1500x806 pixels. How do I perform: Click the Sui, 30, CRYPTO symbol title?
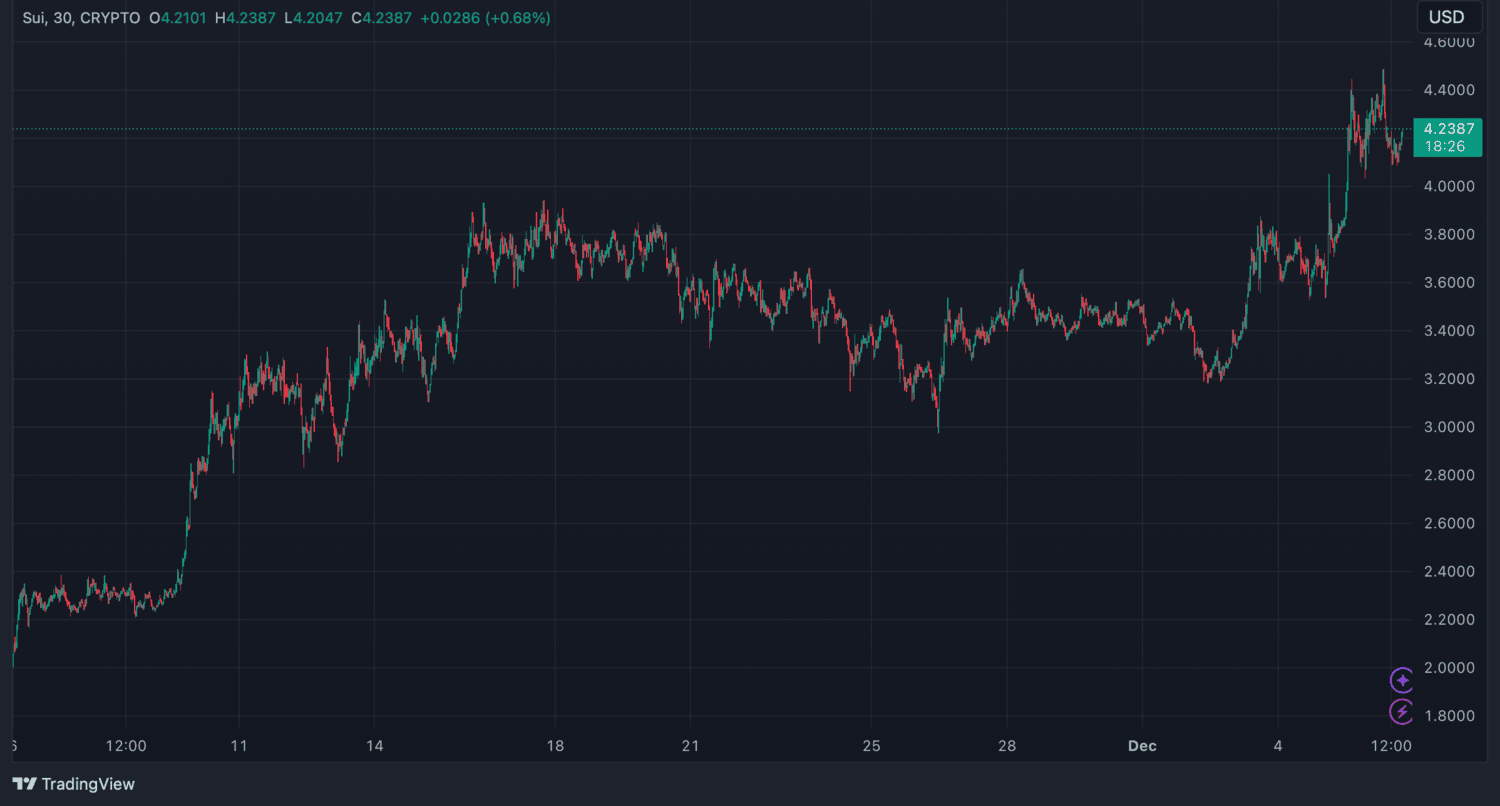(82, 18)
